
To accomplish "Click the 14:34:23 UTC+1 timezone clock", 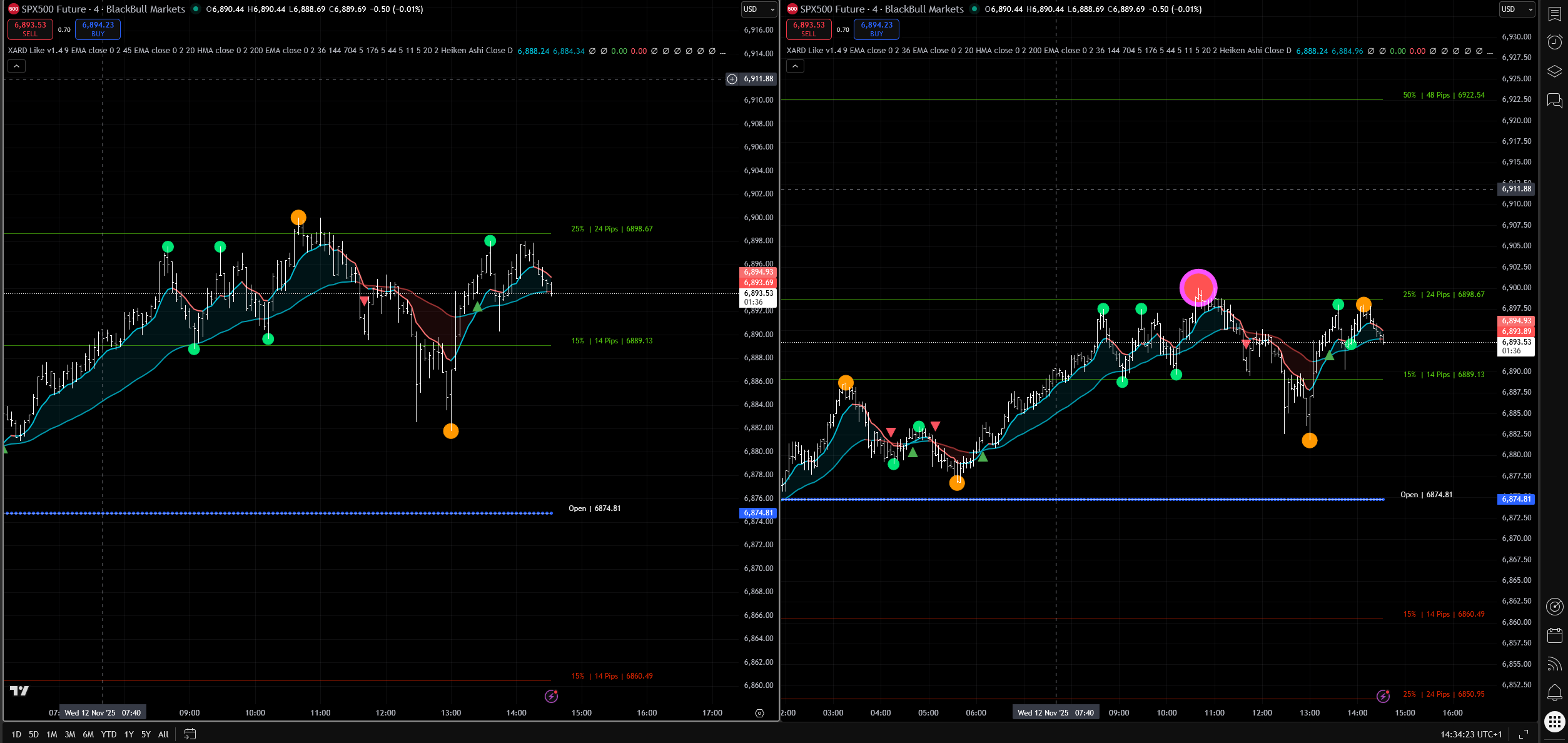I will click(x=1471, y=734).
